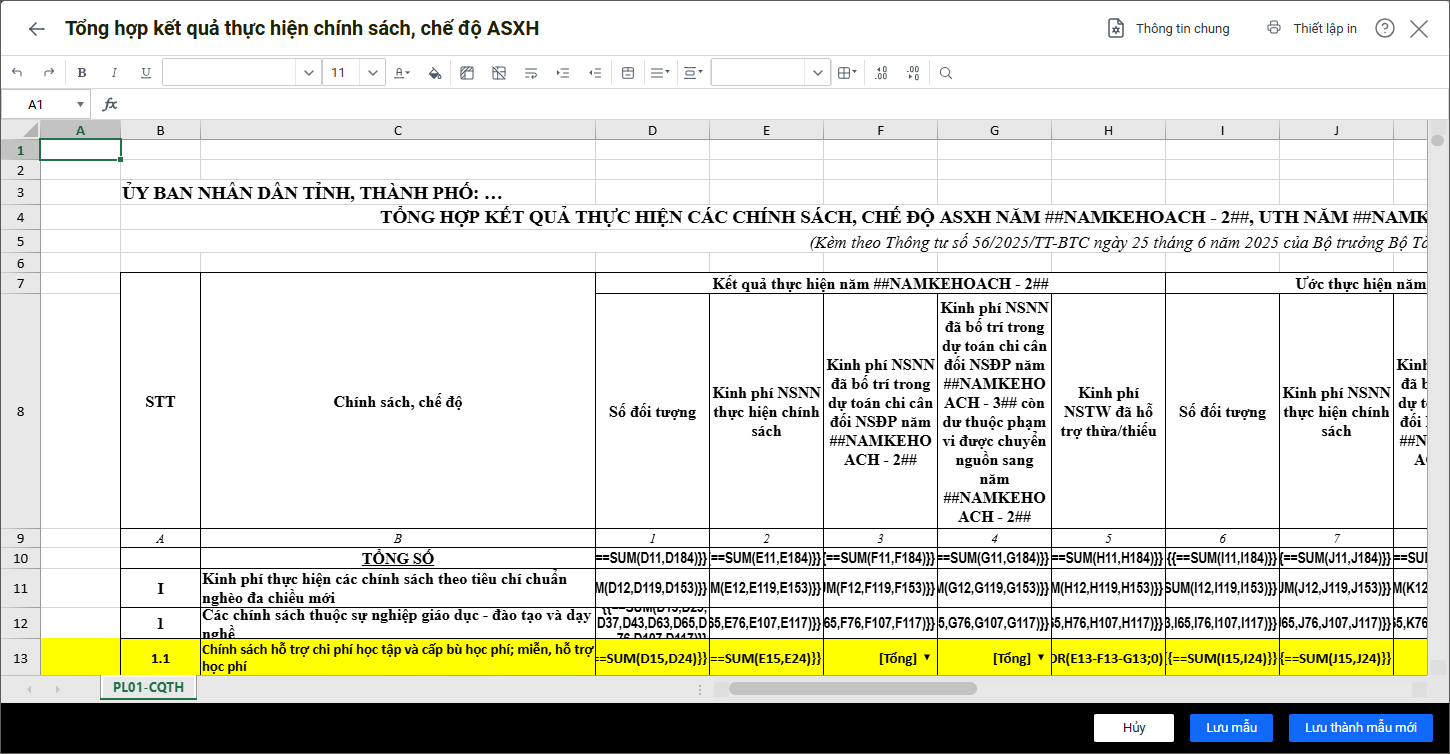Screen dimensions: 1450x754
Task: Click the undo arrow icon
Action: pyautogui.click(x=17, y=73)
